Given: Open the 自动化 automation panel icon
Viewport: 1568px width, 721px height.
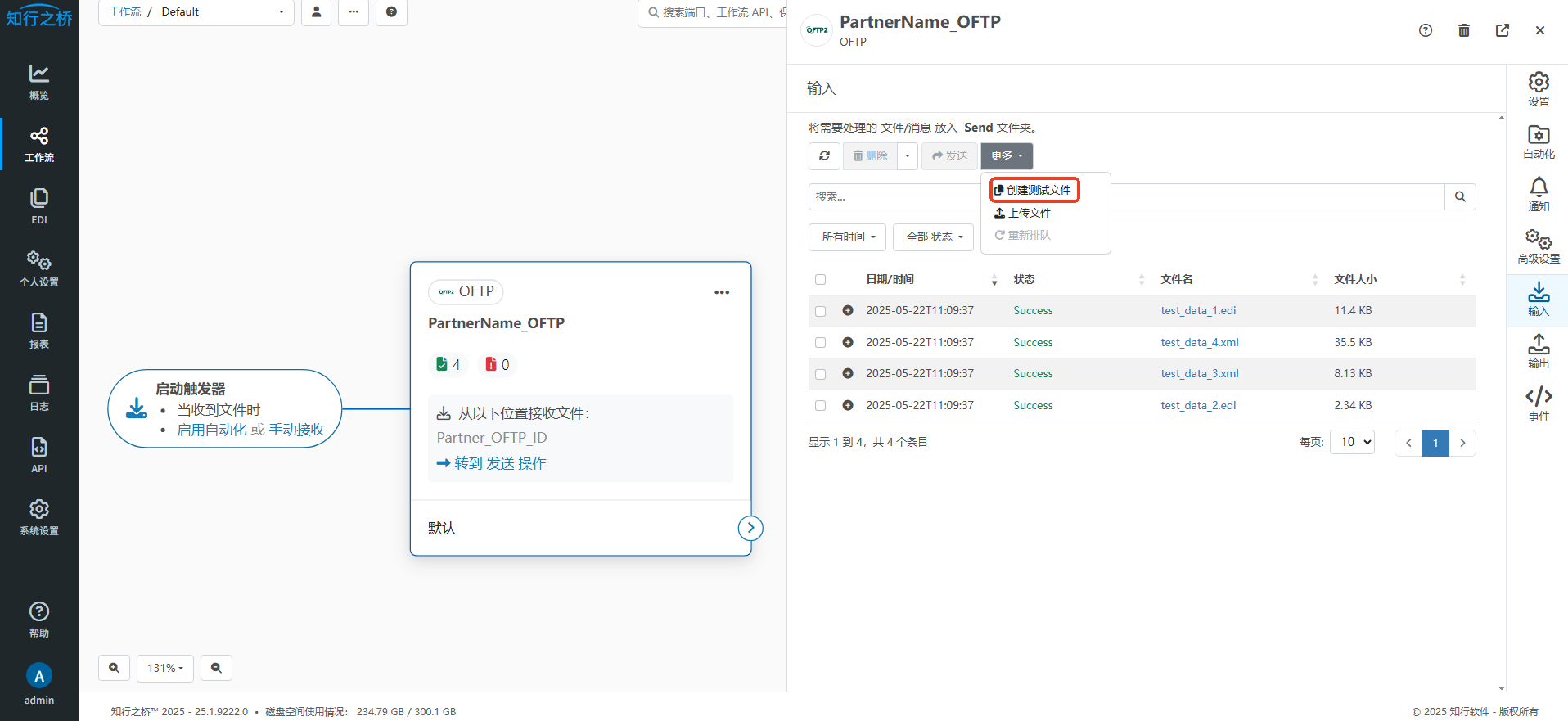Looking at the screenshot, I should [1538, 142].
